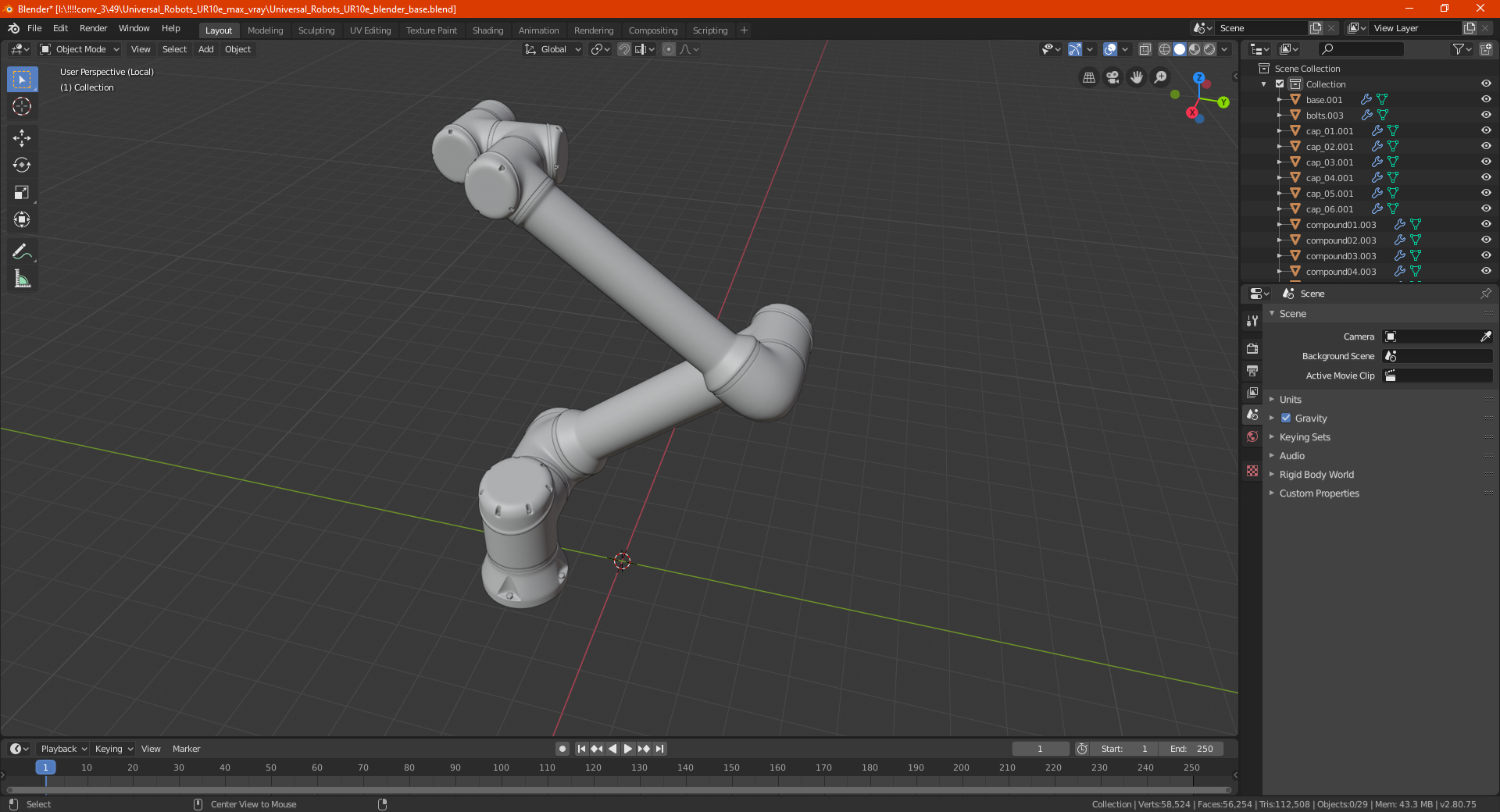Open Texture properties tab
Image resolution: width=1500 pixels, height=812 pixels.
pyautogui.click(x=1252, y=471)
